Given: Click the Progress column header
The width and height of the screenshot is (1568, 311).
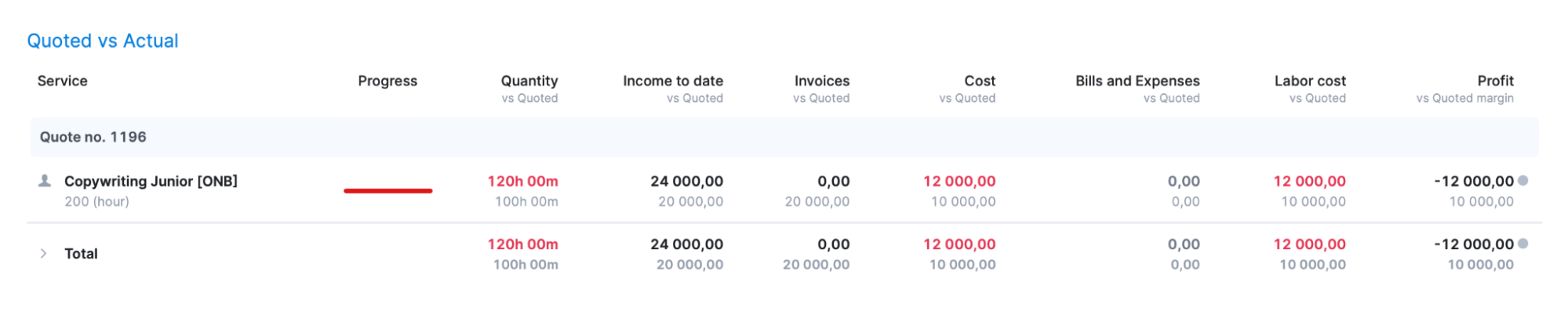Looking at the screenshot, I should [387, 81].
